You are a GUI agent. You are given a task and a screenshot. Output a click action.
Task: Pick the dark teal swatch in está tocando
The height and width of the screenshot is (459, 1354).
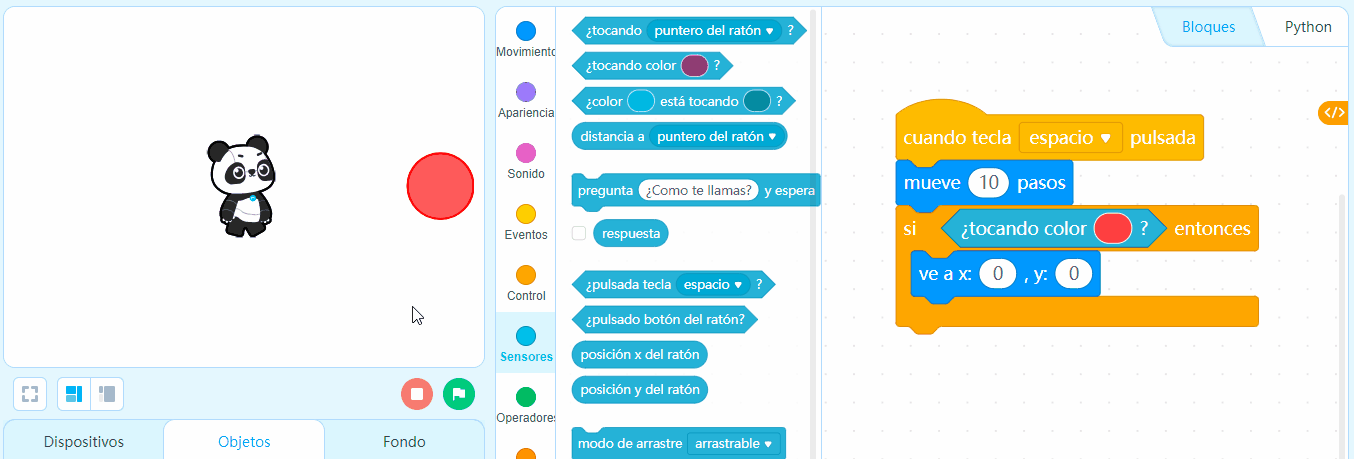[757, 101]
